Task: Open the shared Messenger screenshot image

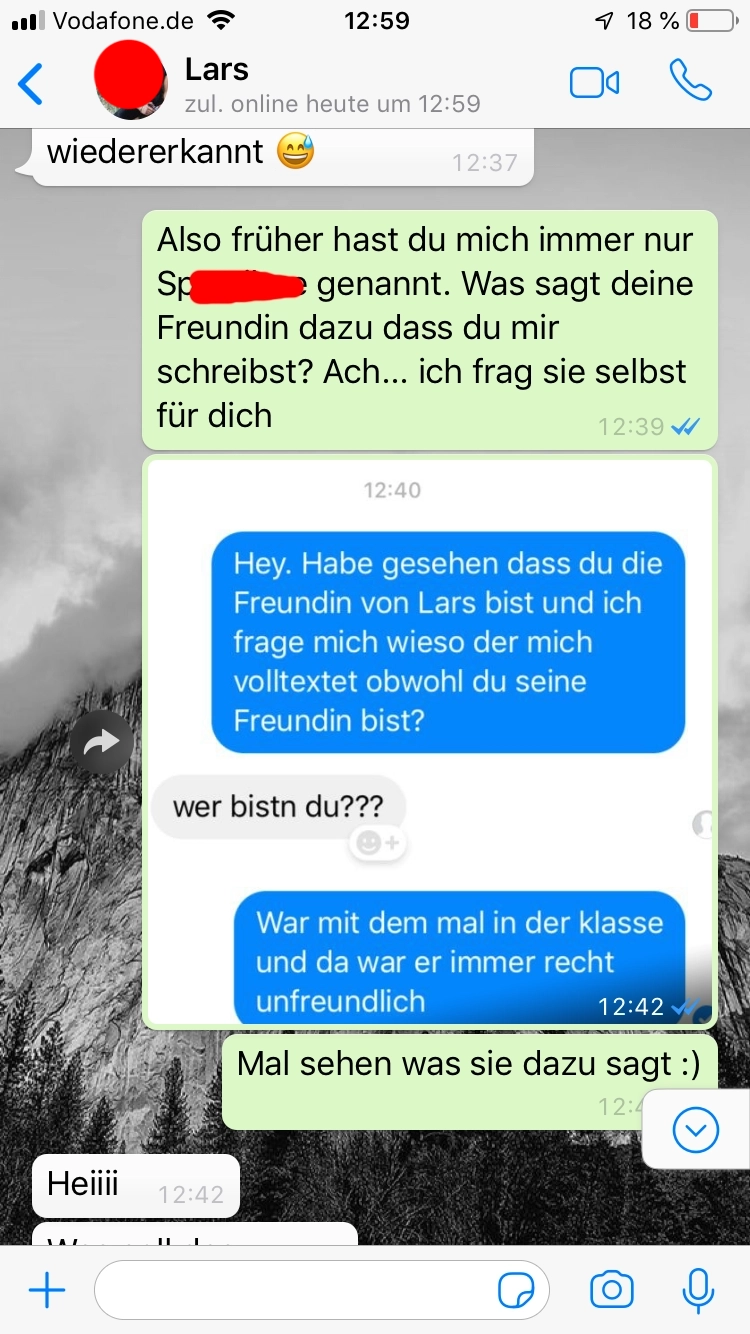Action: (430, 741)
